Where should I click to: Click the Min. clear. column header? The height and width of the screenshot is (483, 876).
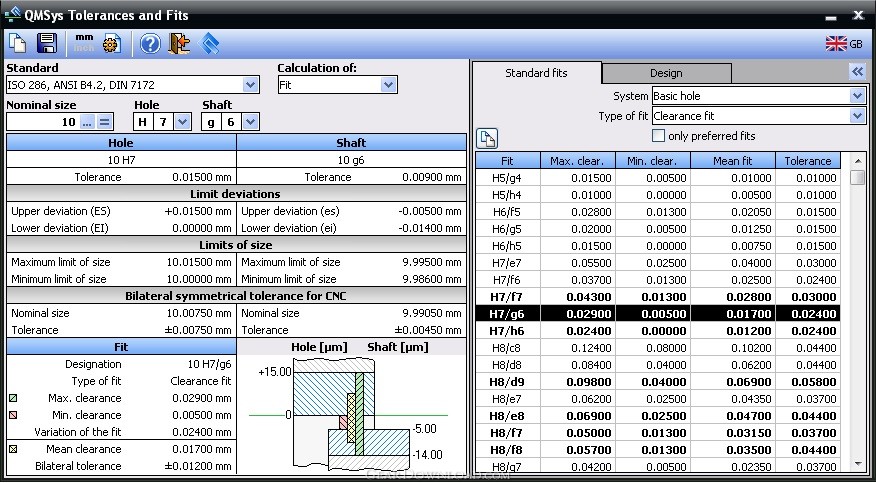pos(652,161)
